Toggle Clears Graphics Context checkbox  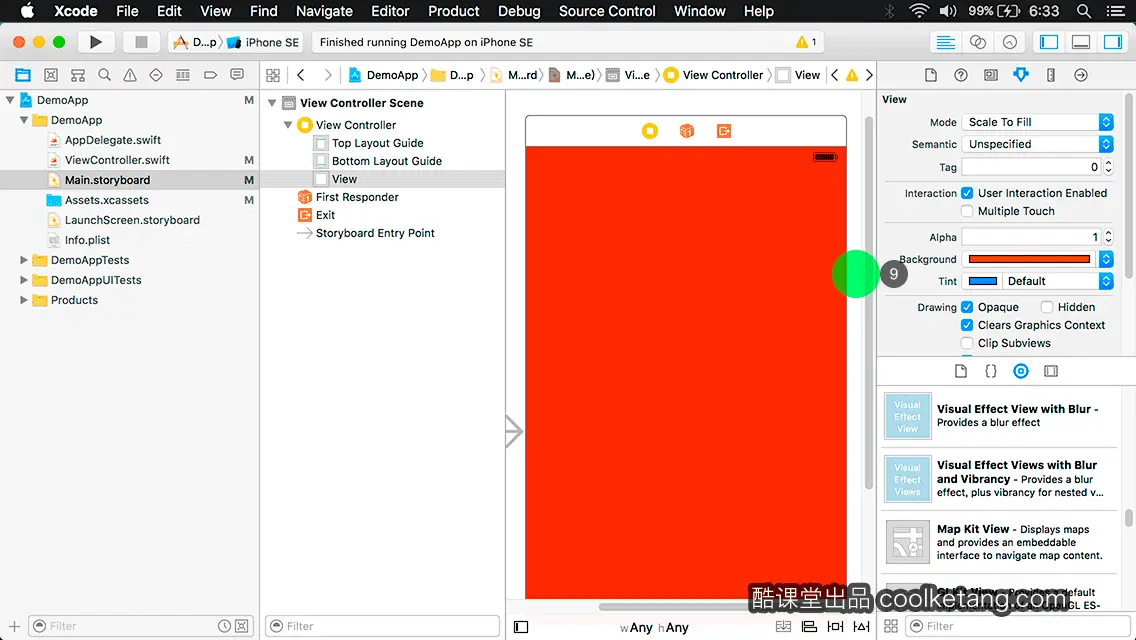(967, 325)
